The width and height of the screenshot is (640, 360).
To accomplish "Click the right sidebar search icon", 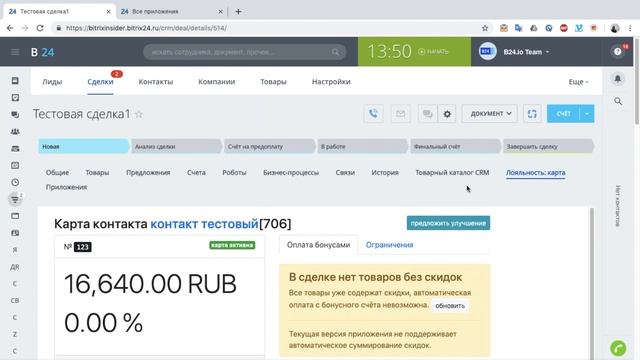I will tap(618, 101).
